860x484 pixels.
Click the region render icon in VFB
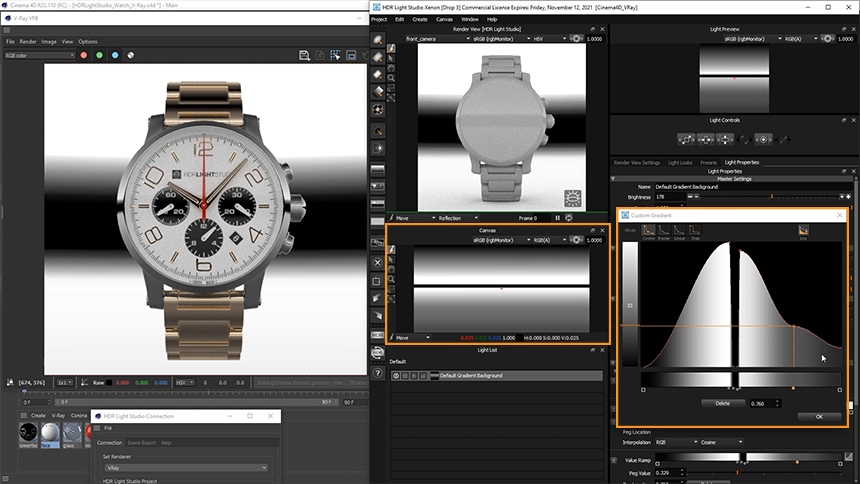tap(351, 55)
